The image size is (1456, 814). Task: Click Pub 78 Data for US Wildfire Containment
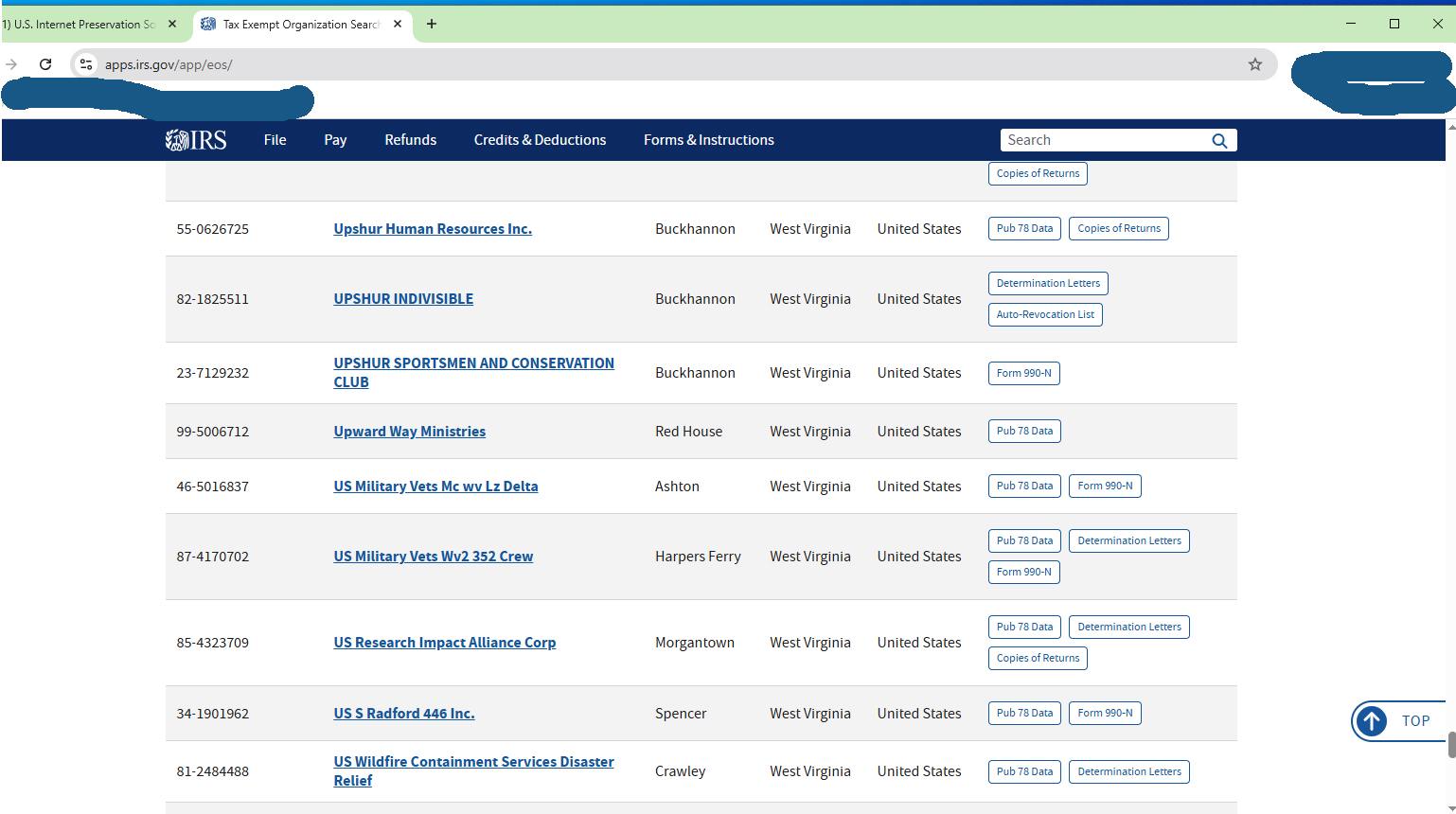tap(1024, 772)
